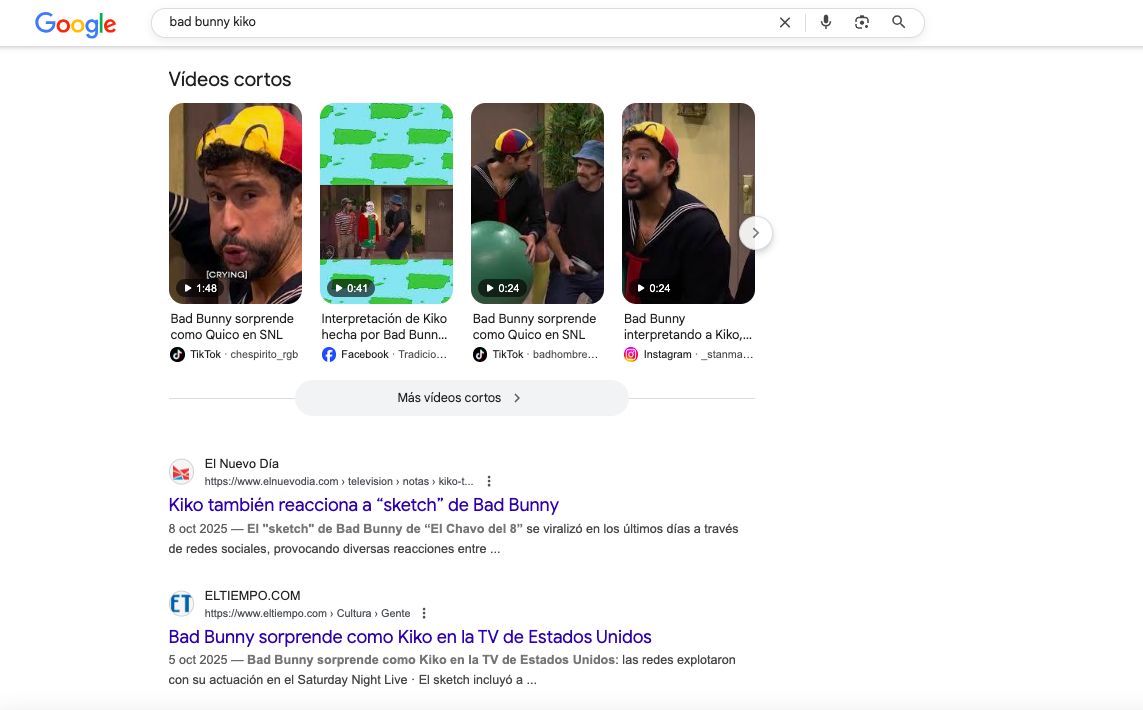This screenshot has height=710, width=1143.
Task: Click the elnuevodia.com URL breadcrumb
Action: pos(338,481)
